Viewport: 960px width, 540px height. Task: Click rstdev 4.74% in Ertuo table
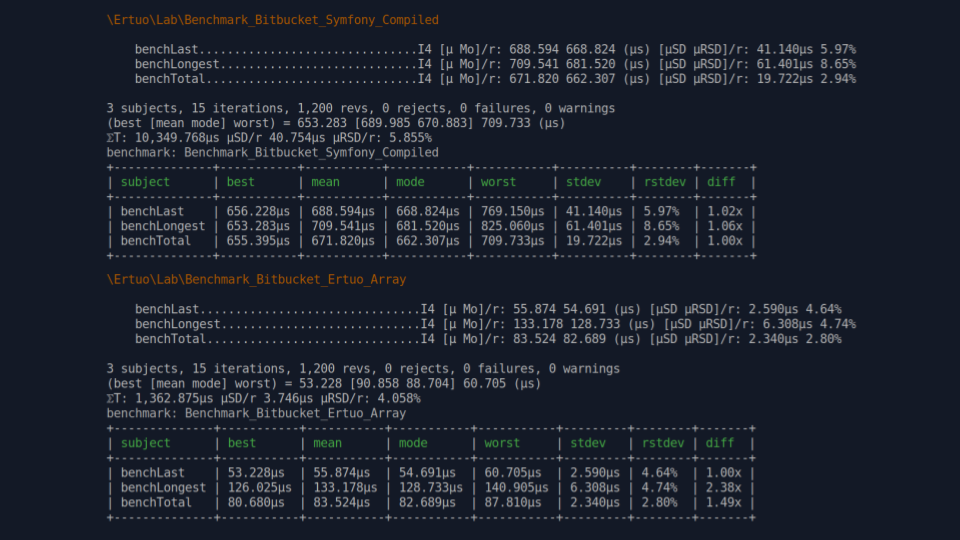tap(659, 487)
